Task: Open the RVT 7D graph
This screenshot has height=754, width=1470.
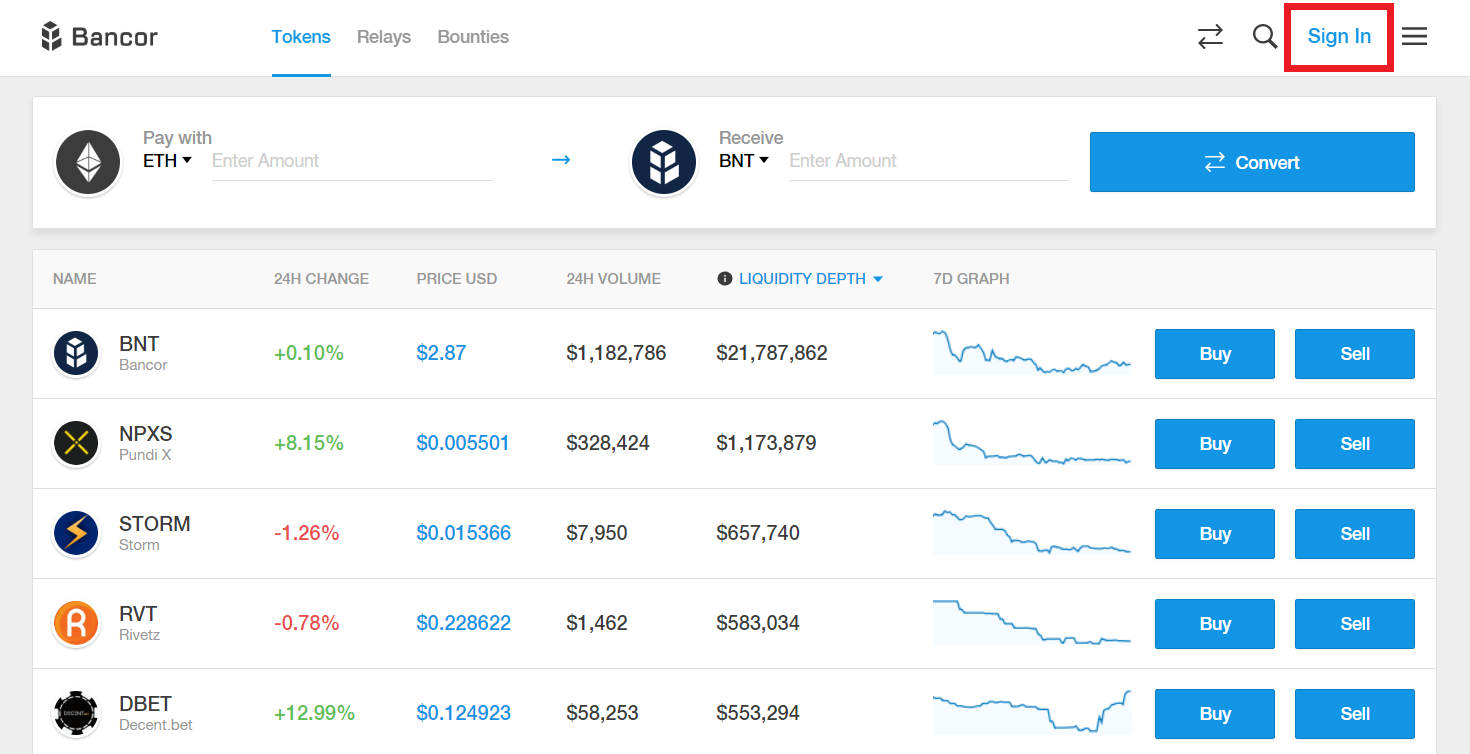Action: pyautogui.click(x=1032, y=622)
